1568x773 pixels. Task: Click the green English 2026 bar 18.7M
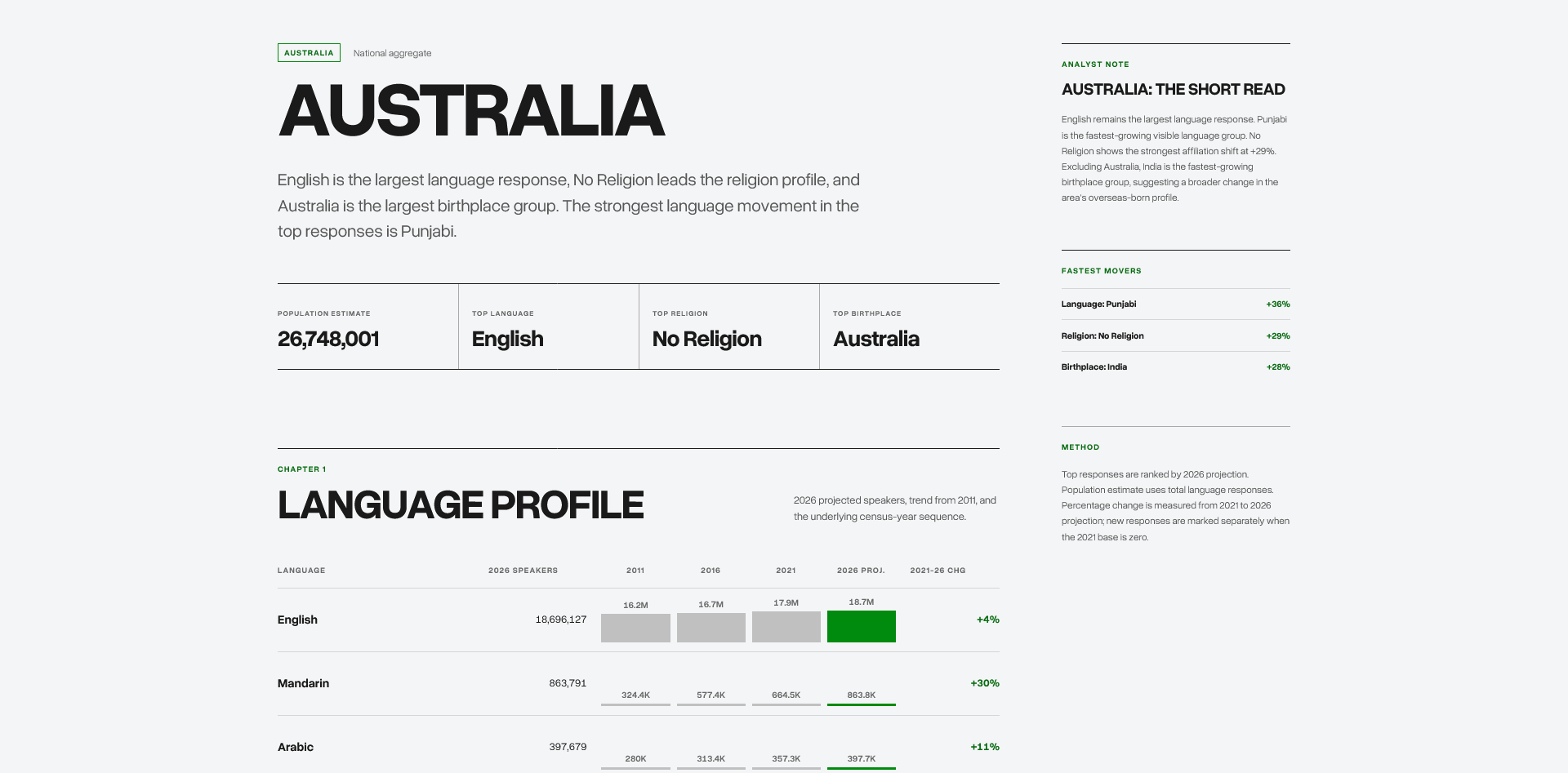click(861, 626)
